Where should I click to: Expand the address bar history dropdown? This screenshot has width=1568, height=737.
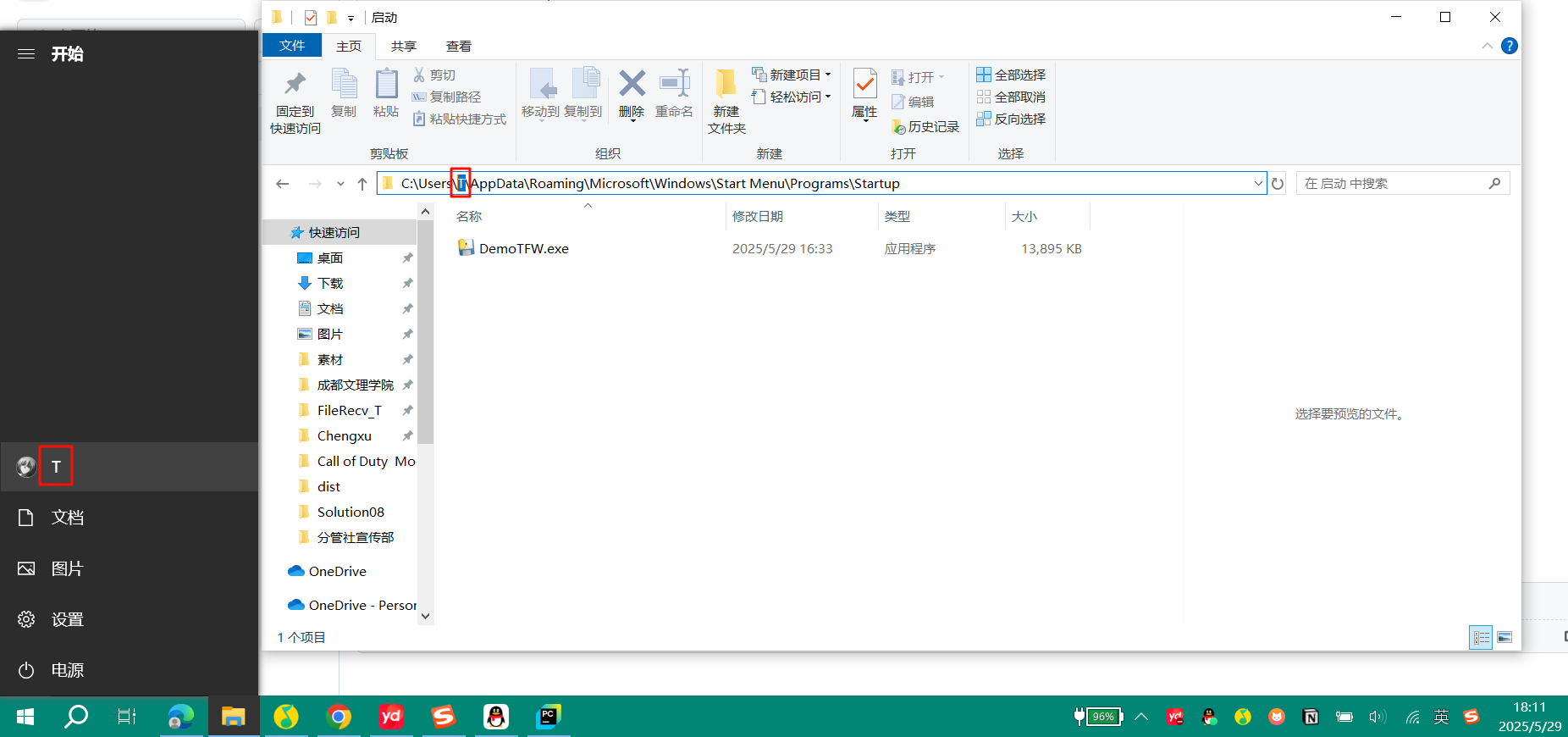point(1258,183)
